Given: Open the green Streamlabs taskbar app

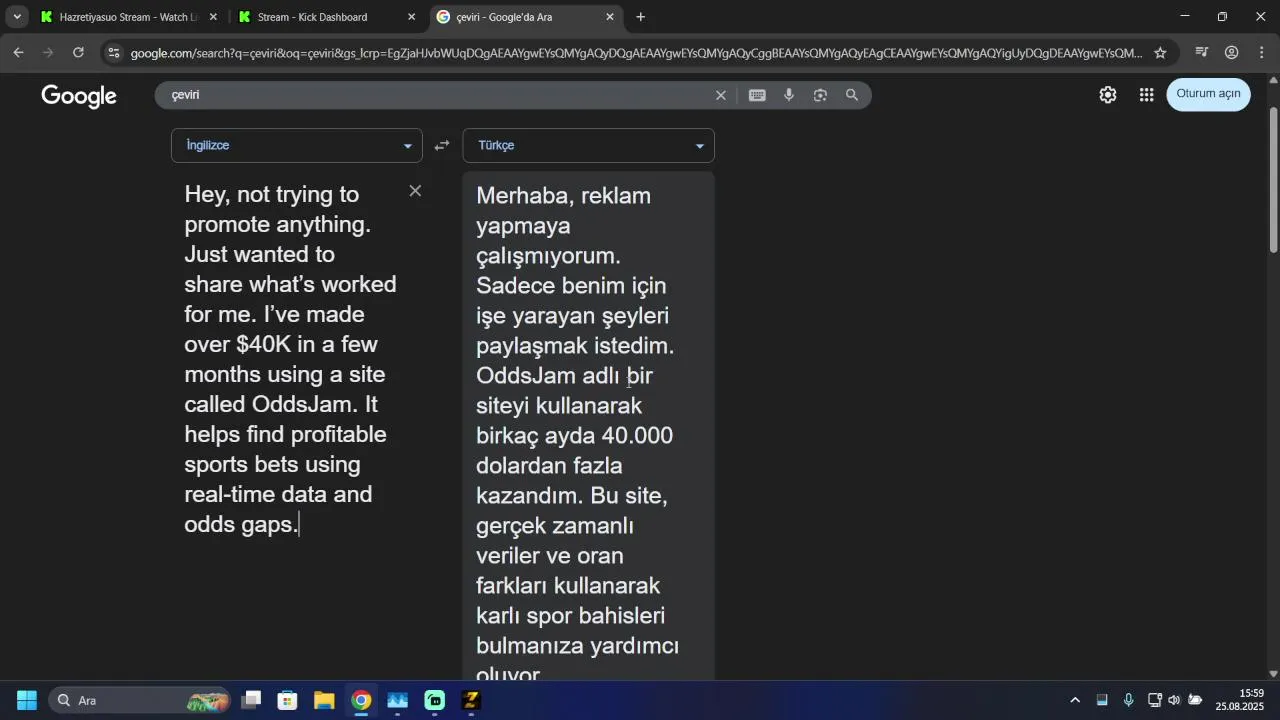Looking at the screenshot, I should coord(434,700).
